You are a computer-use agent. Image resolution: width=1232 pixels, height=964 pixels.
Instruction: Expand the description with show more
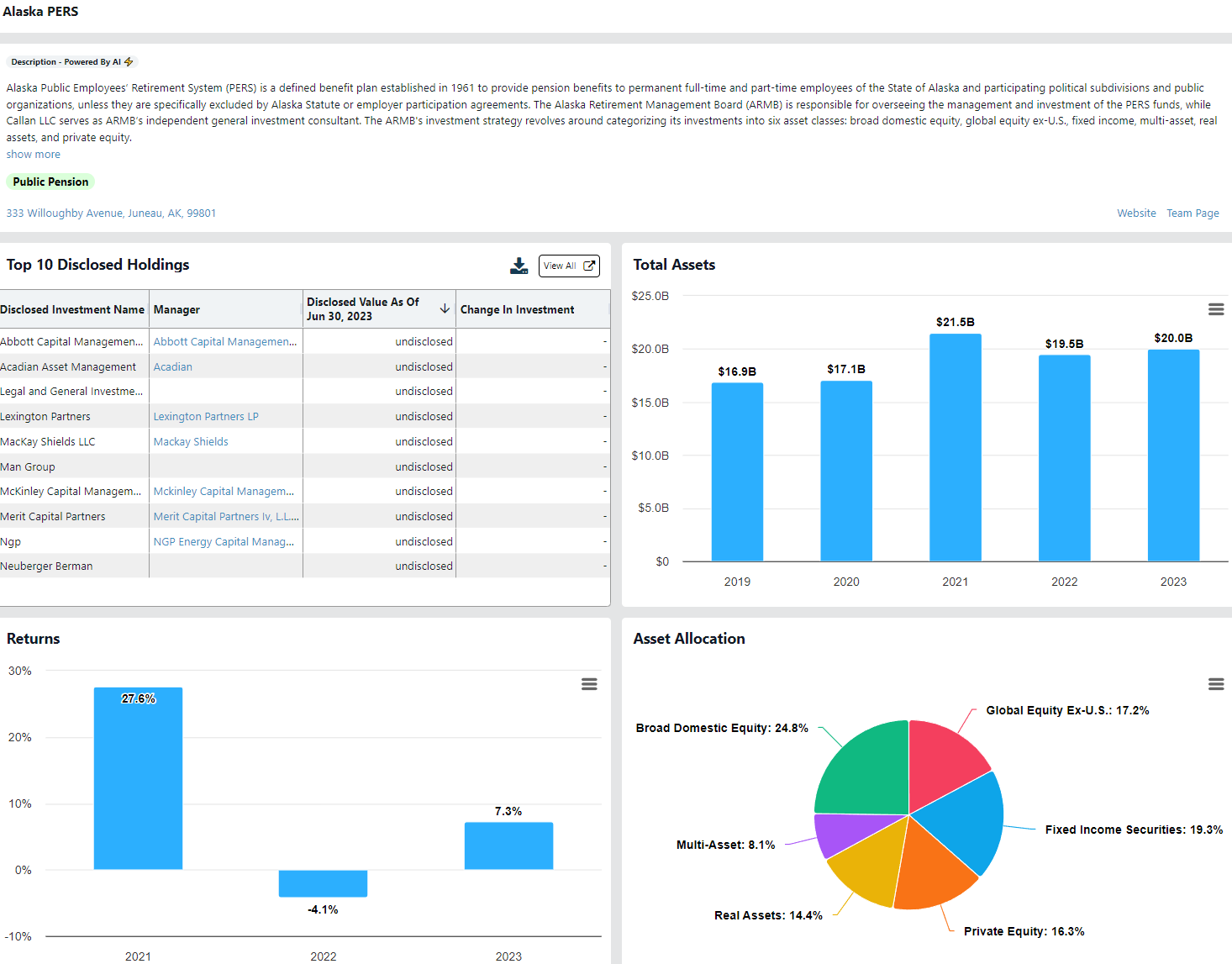[34, 155]
